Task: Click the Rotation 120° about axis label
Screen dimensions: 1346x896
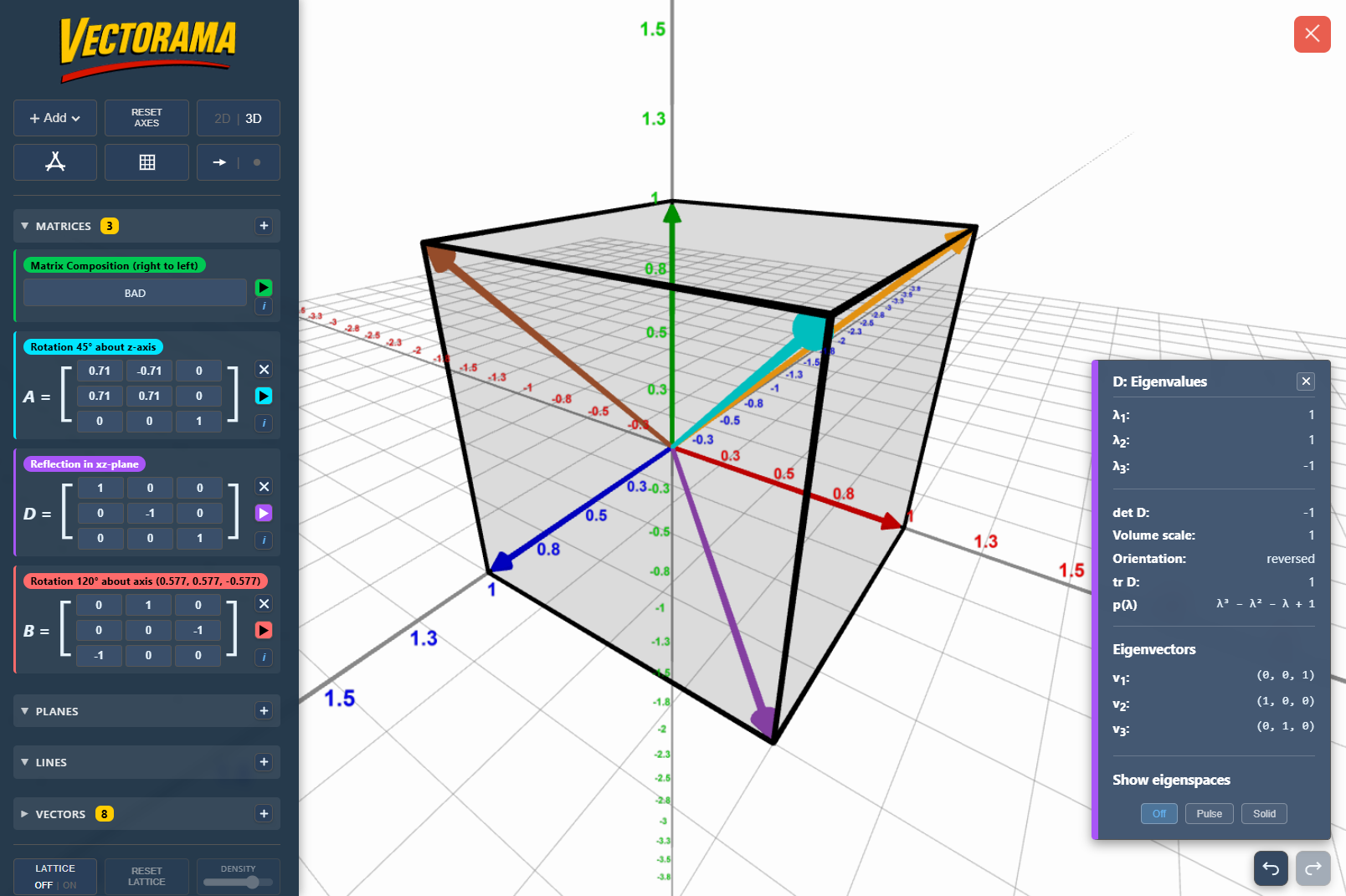Action: (x=146, y=581)
